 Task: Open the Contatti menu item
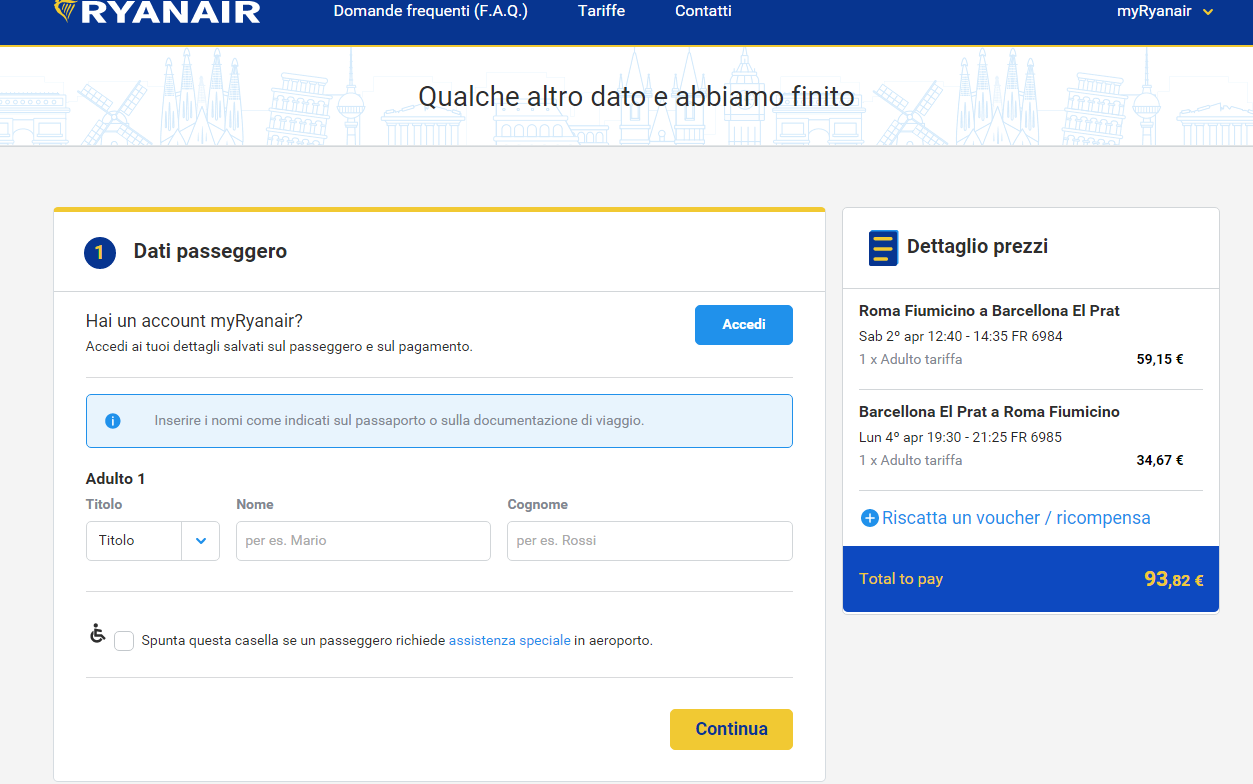coord(703,11)
